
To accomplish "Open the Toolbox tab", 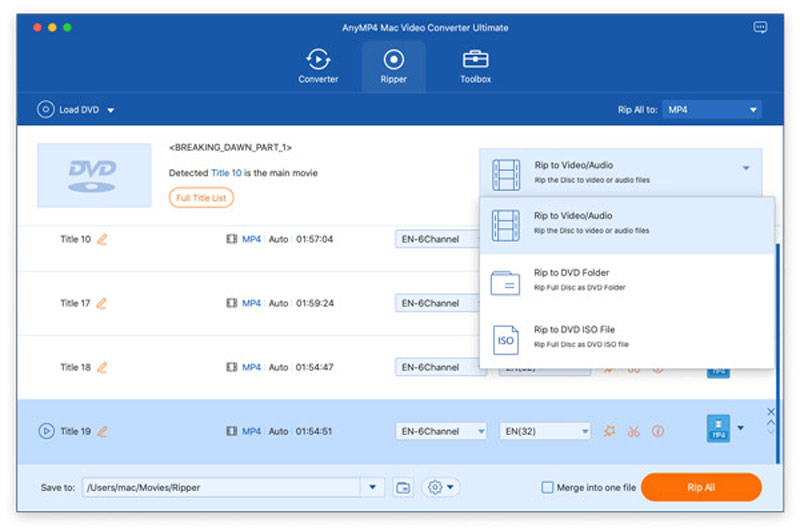I will point(475,66).
